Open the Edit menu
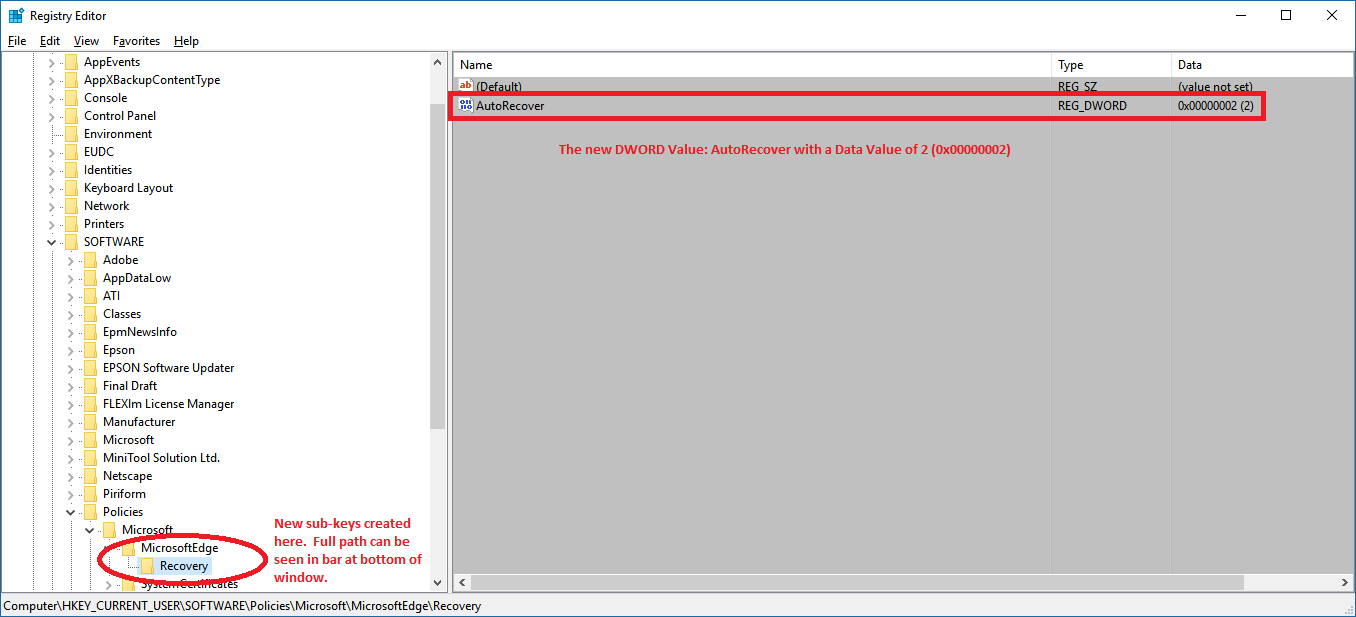 point(50,41)
